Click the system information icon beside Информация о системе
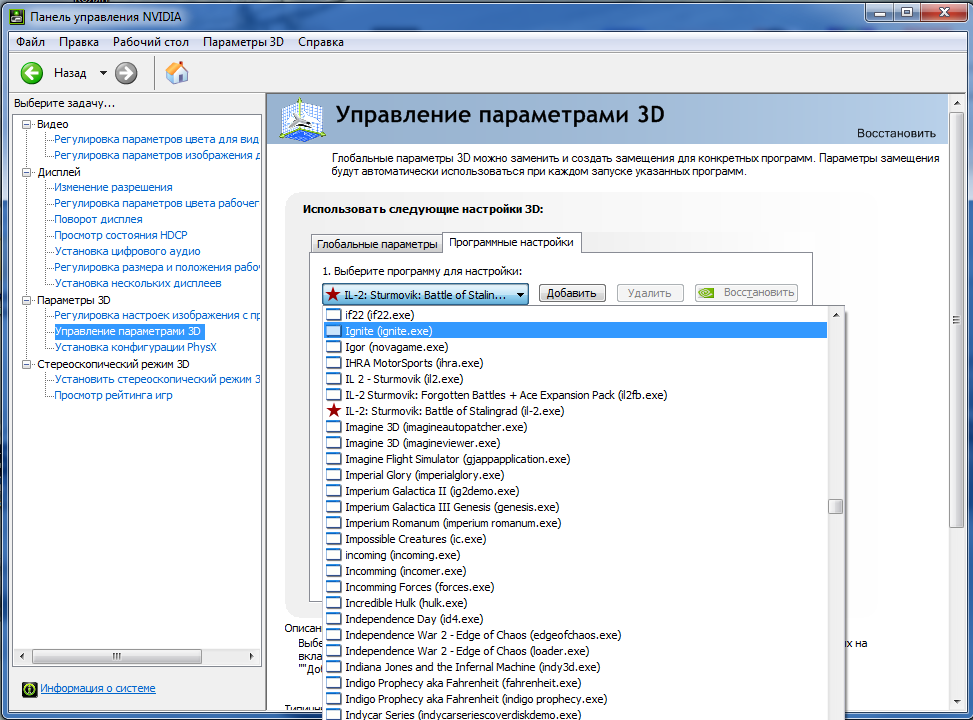Screen dimensions: 973x720 click(x=29, y=689)
